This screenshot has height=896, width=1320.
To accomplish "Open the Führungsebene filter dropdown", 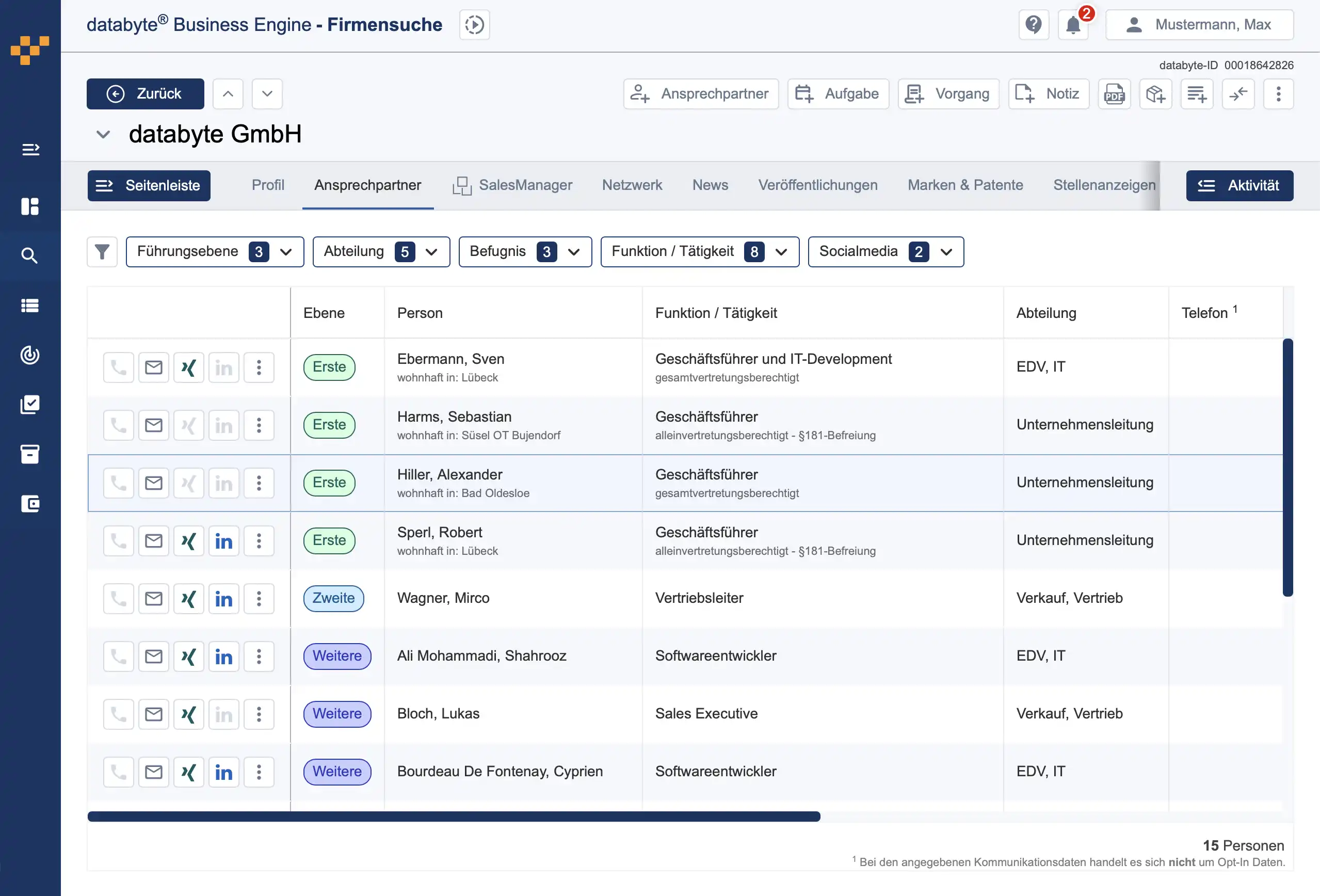I will [215, 252].
